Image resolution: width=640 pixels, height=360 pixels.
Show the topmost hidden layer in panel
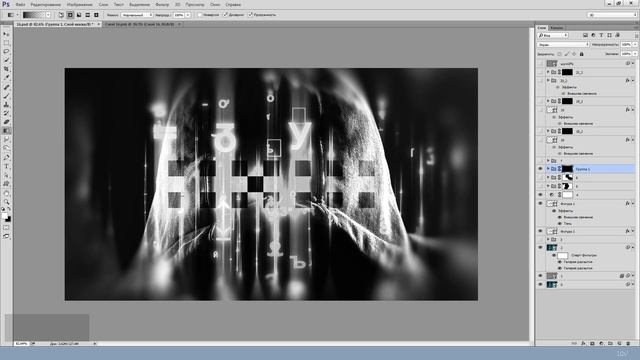point(540,64)
